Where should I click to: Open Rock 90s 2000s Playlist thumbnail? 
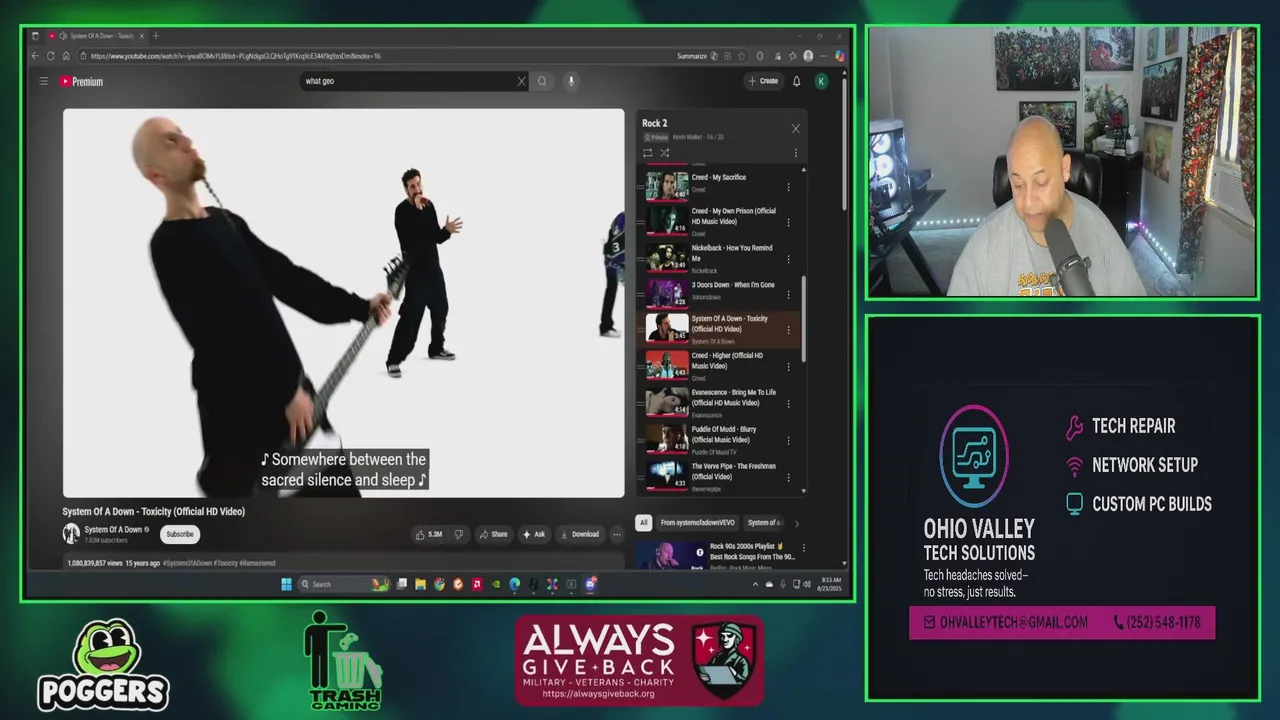pos(670,555)
